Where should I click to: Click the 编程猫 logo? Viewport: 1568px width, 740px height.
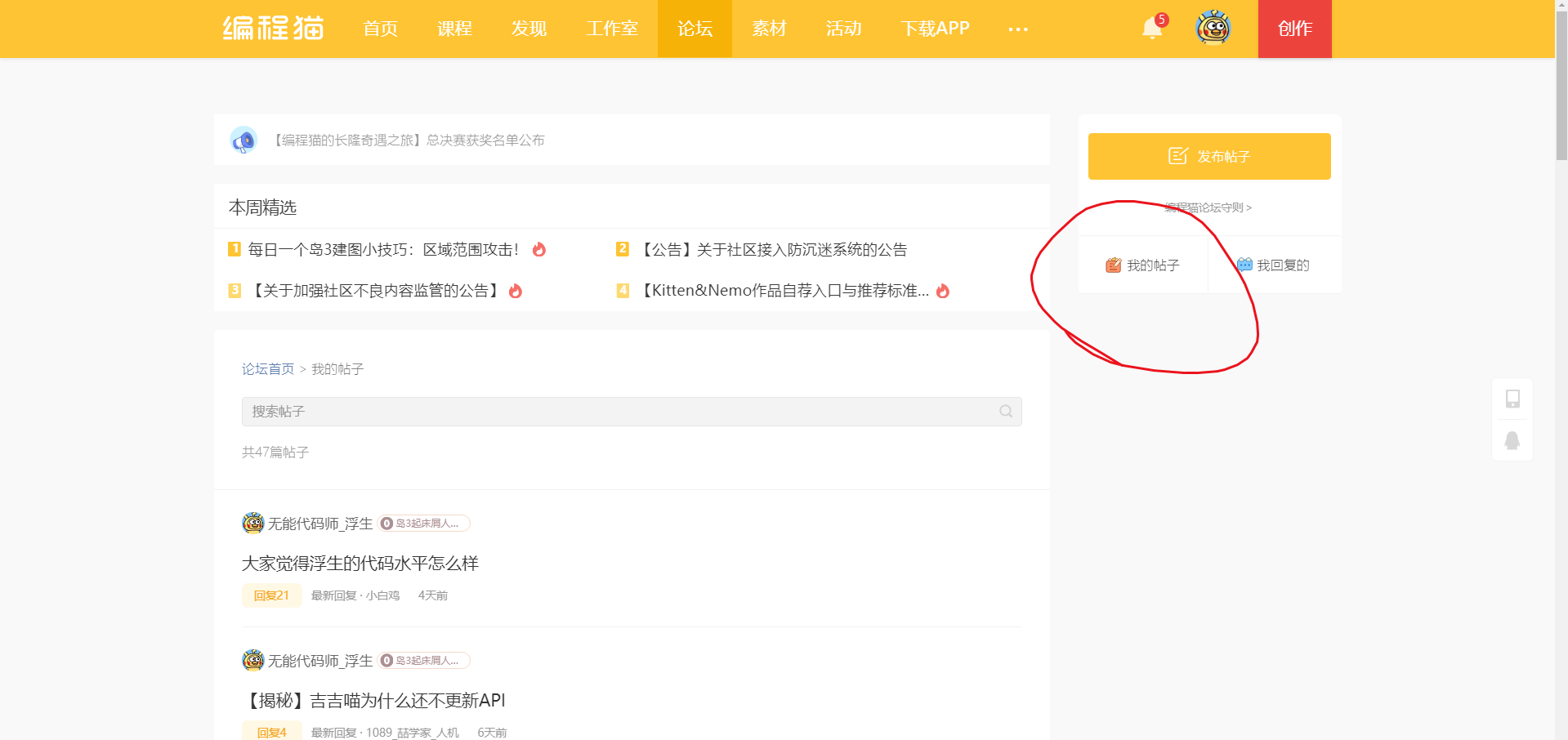click(273, 29)
